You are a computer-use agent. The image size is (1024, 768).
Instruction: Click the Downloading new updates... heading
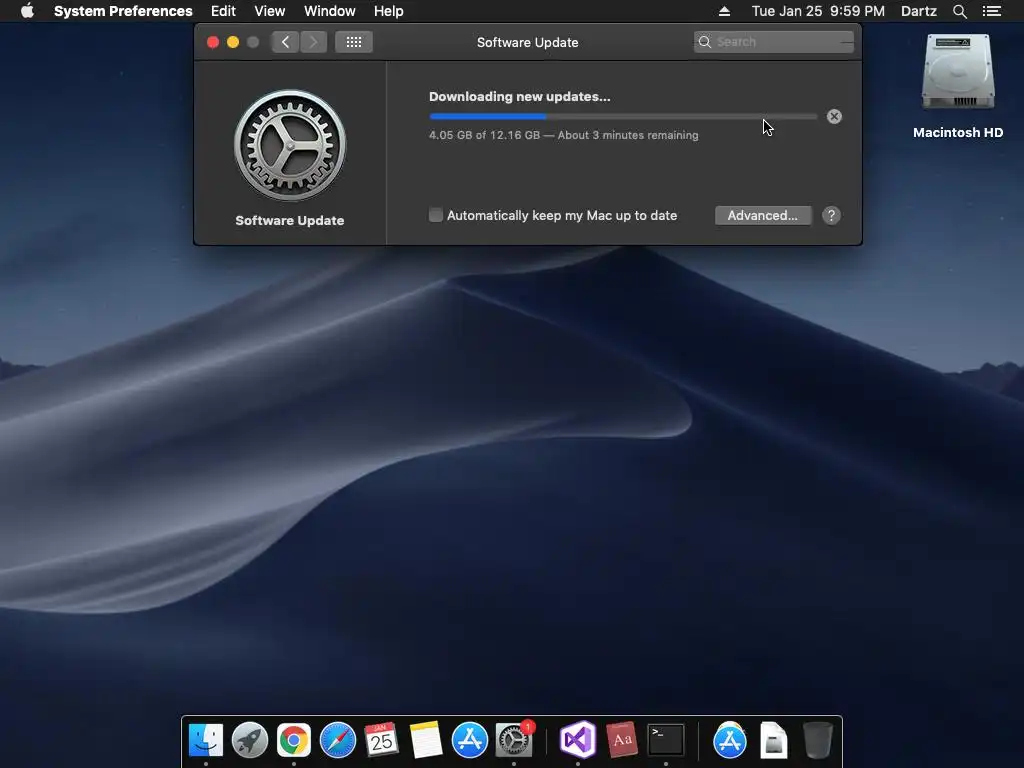pyautogui.click(x=520, y=97)
